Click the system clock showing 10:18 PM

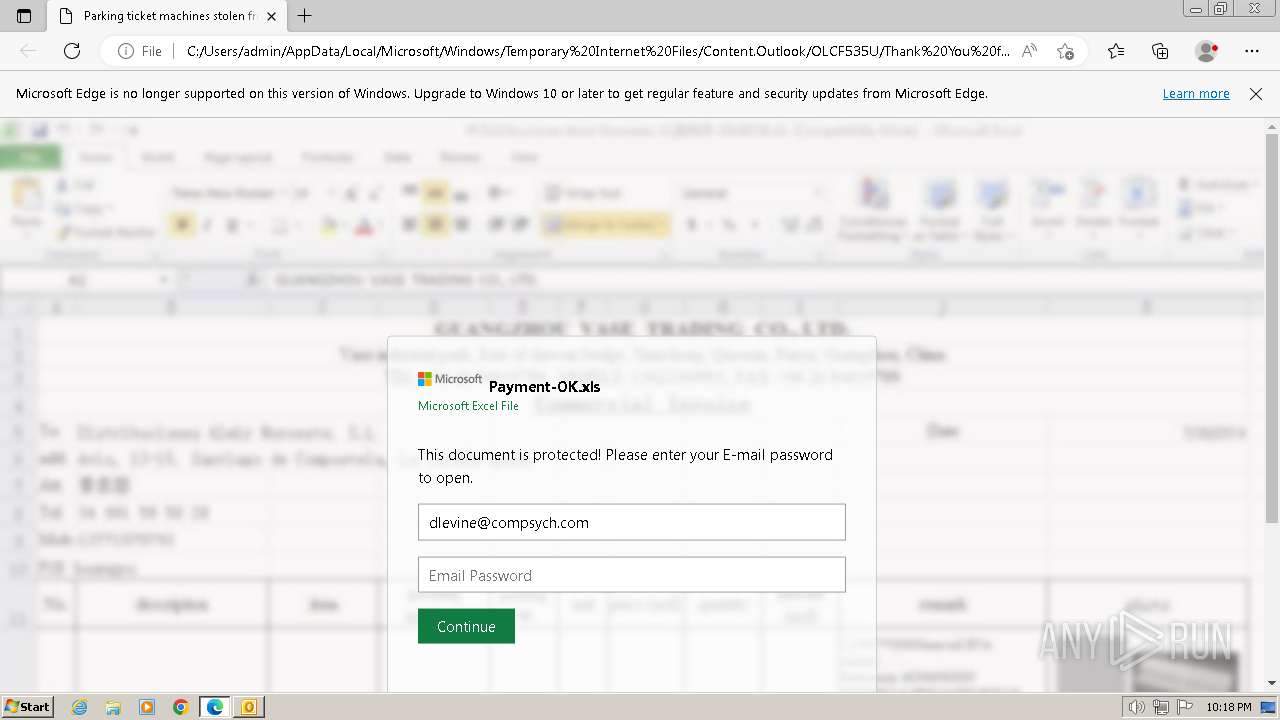pos(1229,707)
